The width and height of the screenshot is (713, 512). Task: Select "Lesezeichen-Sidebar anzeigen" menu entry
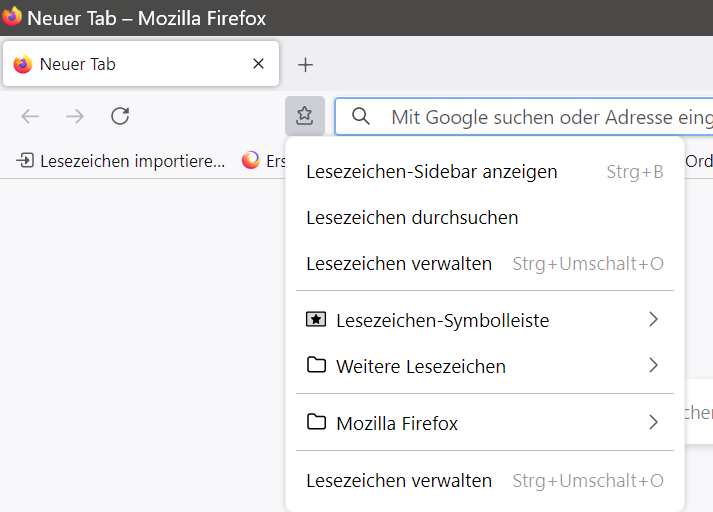[432, 172]
